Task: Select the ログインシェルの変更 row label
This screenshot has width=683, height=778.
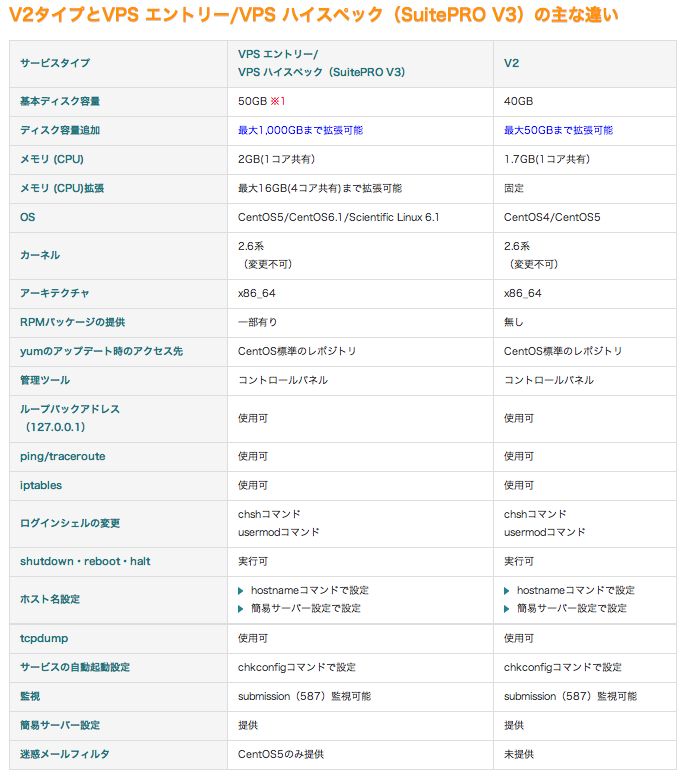Action: point(70,523)
